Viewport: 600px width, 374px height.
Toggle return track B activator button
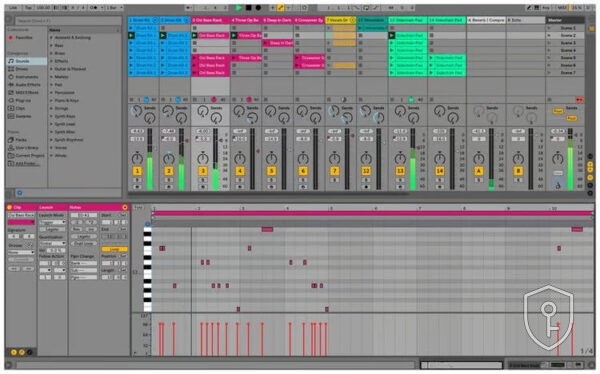coord(518,171)
